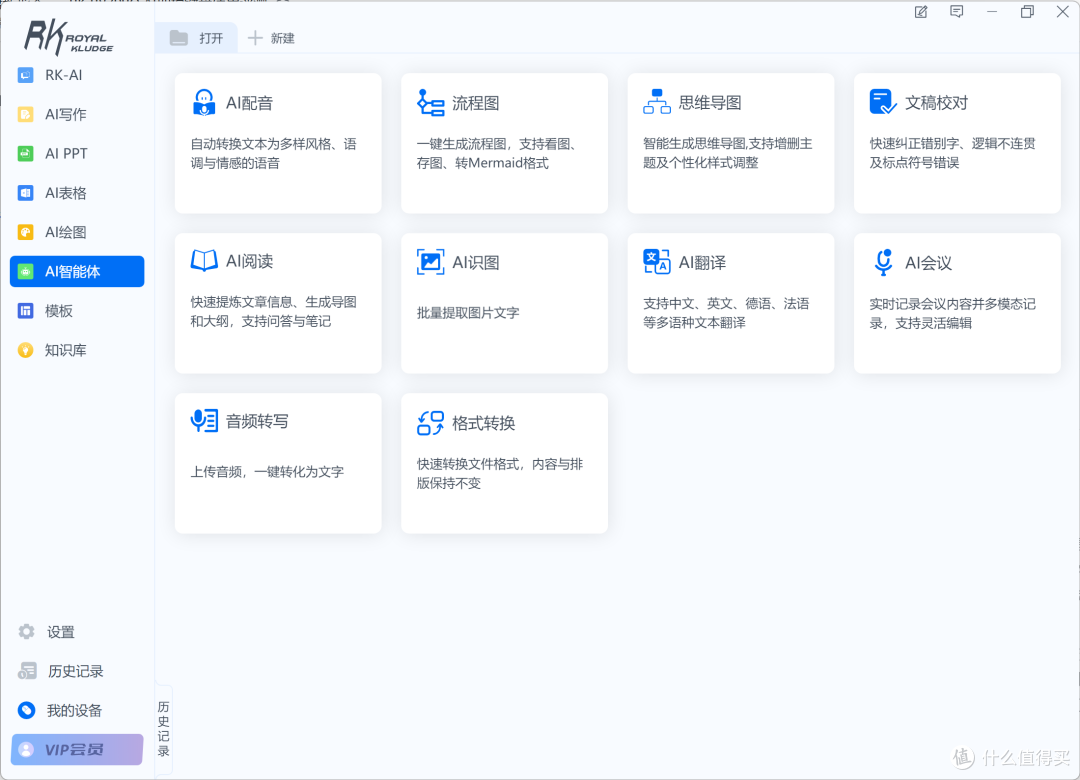1080x780 pixels.
Task: Select the 音频转写 audio transcription icon
Action: pos(204,421)
